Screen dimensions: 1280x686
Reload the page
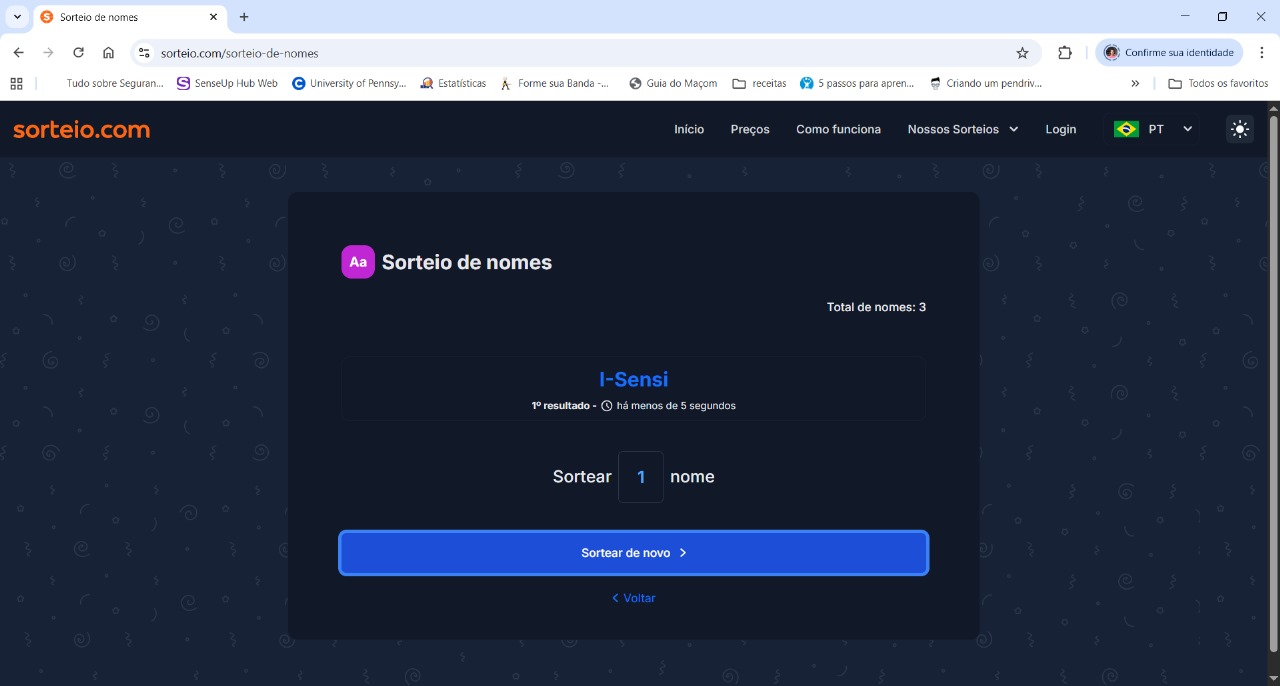pyautogui.click(x=78, y=53)
